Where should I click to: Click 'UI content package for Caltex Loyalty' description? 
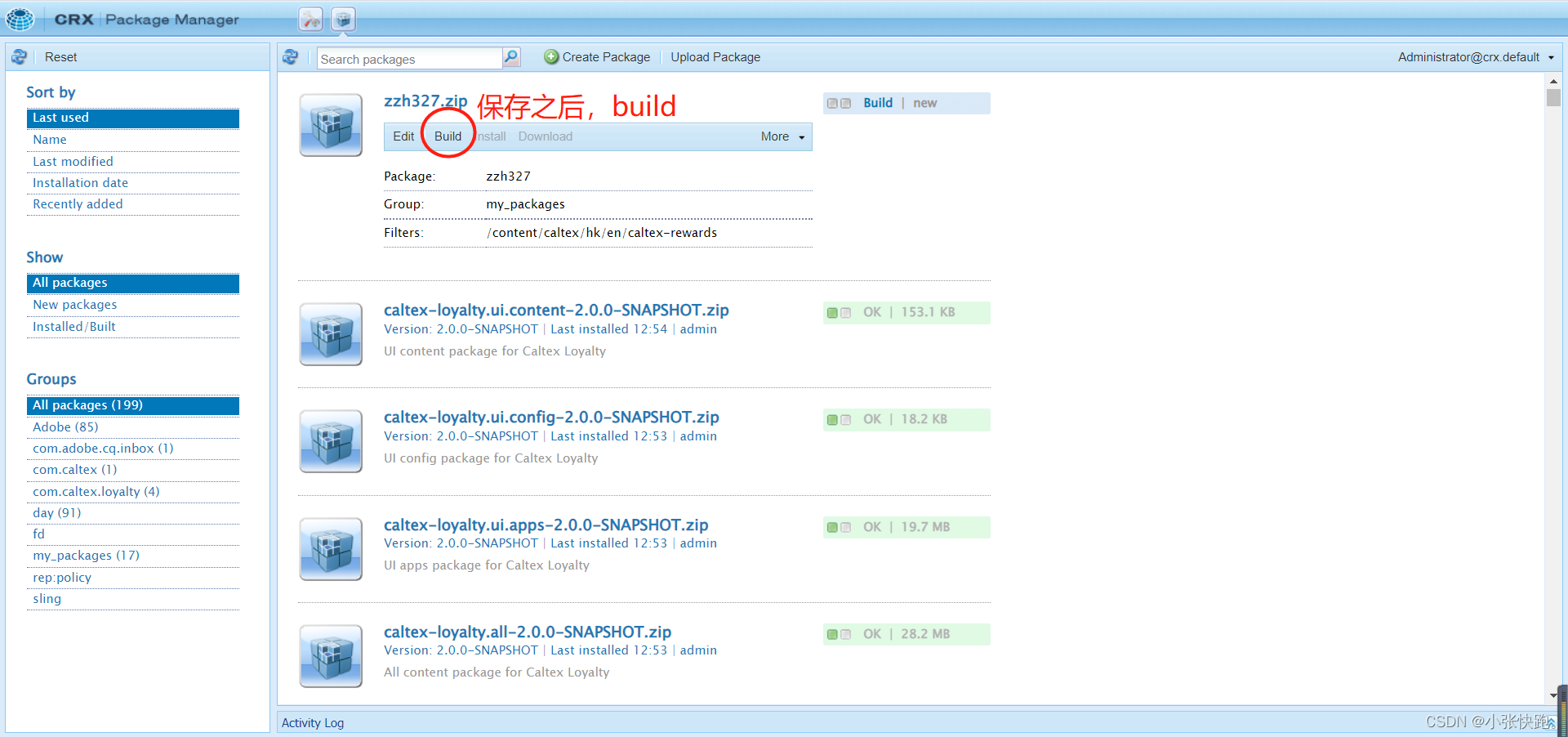coord(495,351)
